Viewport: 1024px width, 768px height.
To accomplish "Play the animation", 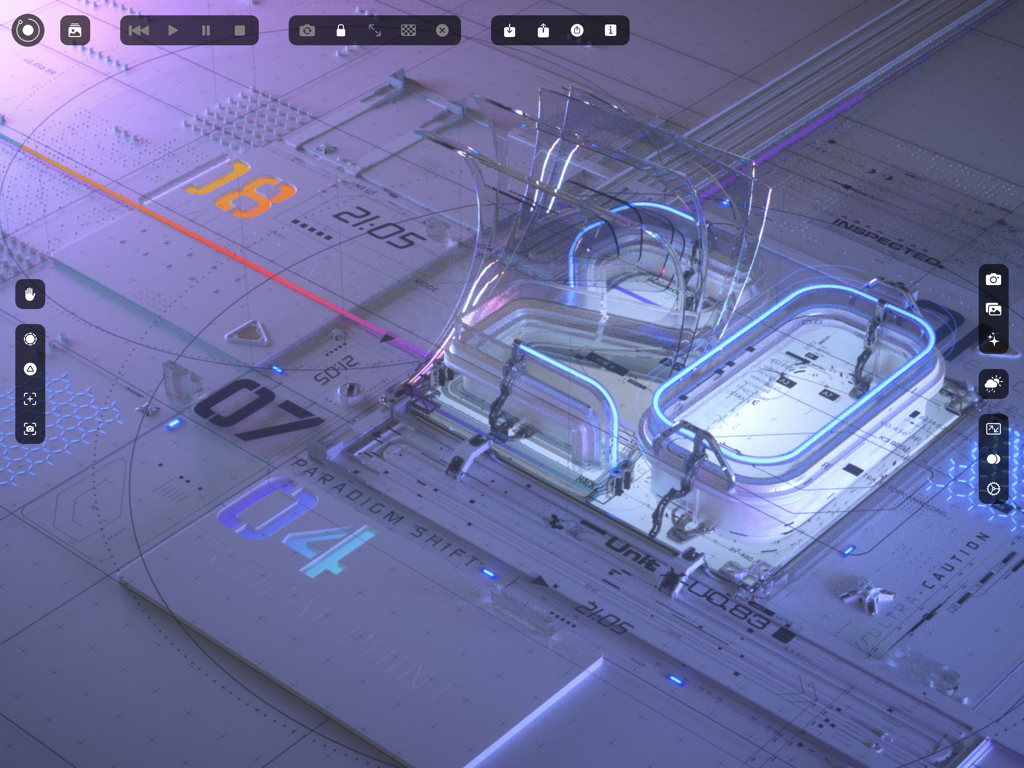I will 172,30.
